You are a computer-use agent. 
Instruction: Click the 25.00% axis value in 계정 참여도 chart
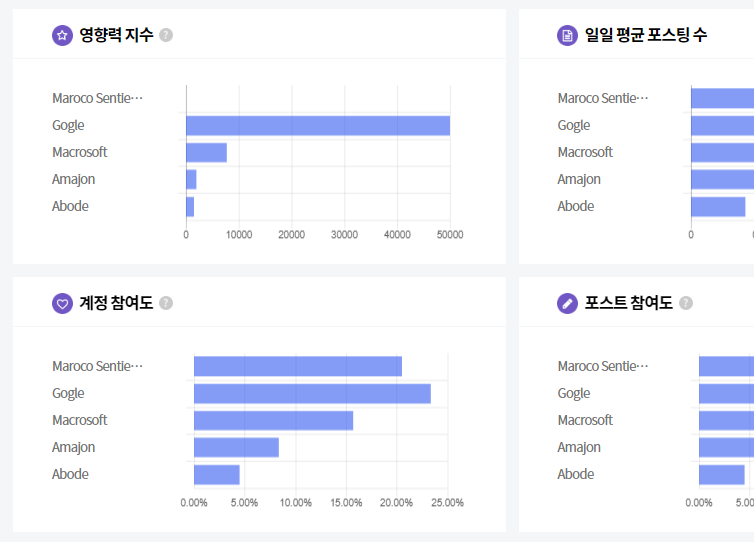tap(447, 503)
